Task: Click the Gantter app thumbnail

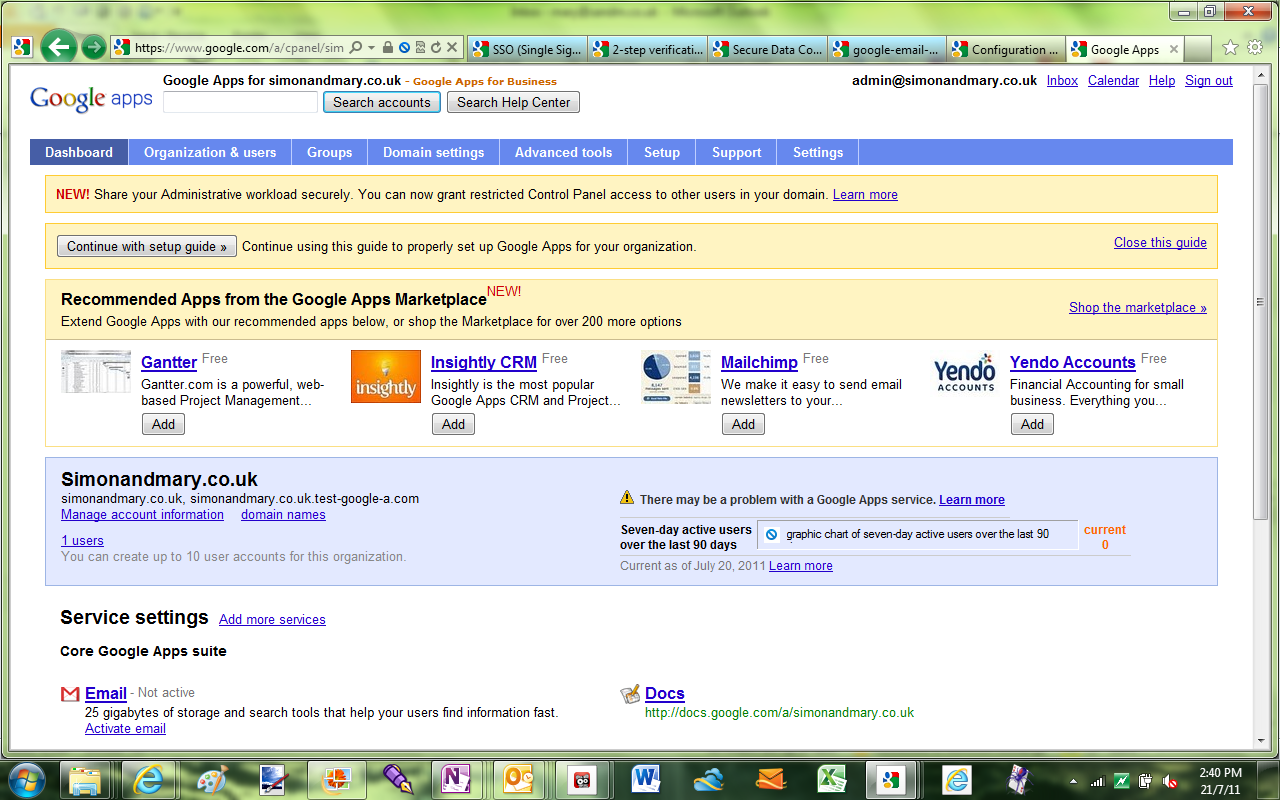Action: 96,371
